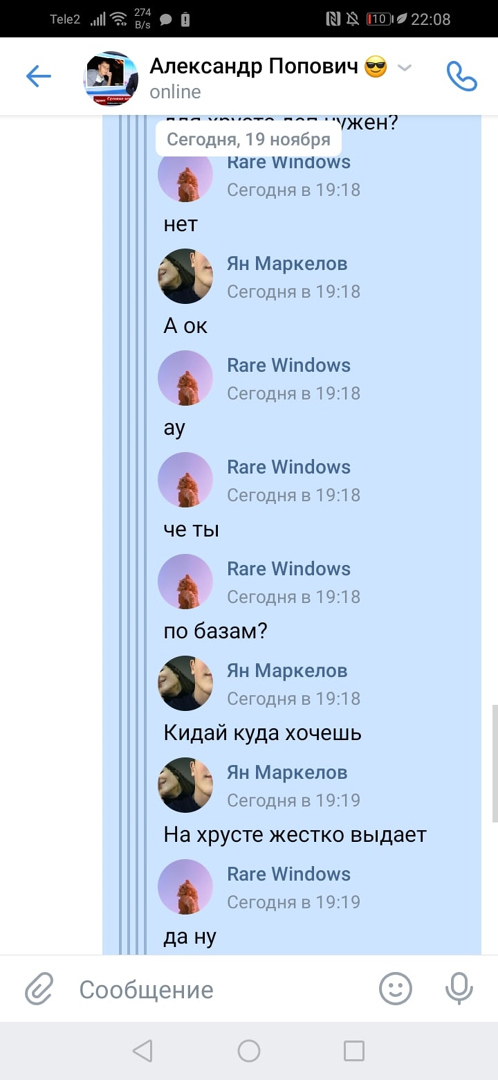
Task: Tap Ян Маркелов name above 'Кидай куда хочешь'
Action: [287, 670]
